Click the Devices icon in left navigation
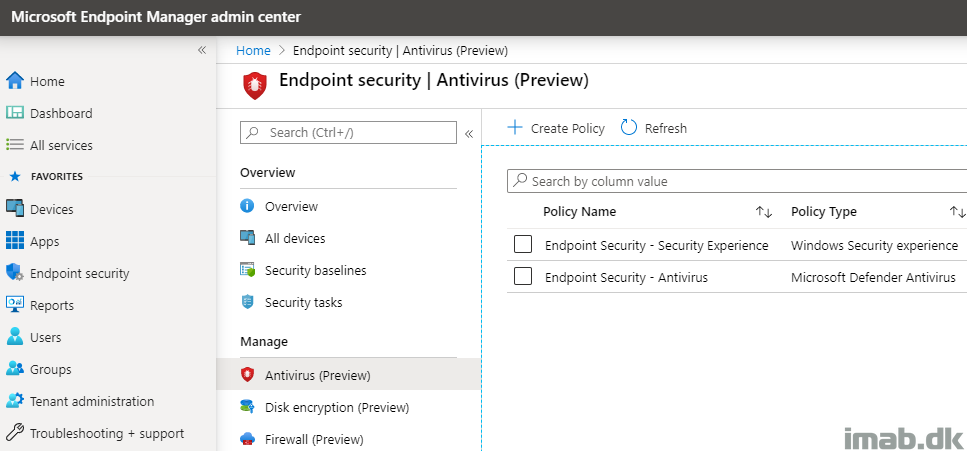Image resolution: width=967 pixels, height=451 pixels. click(15, 209)
